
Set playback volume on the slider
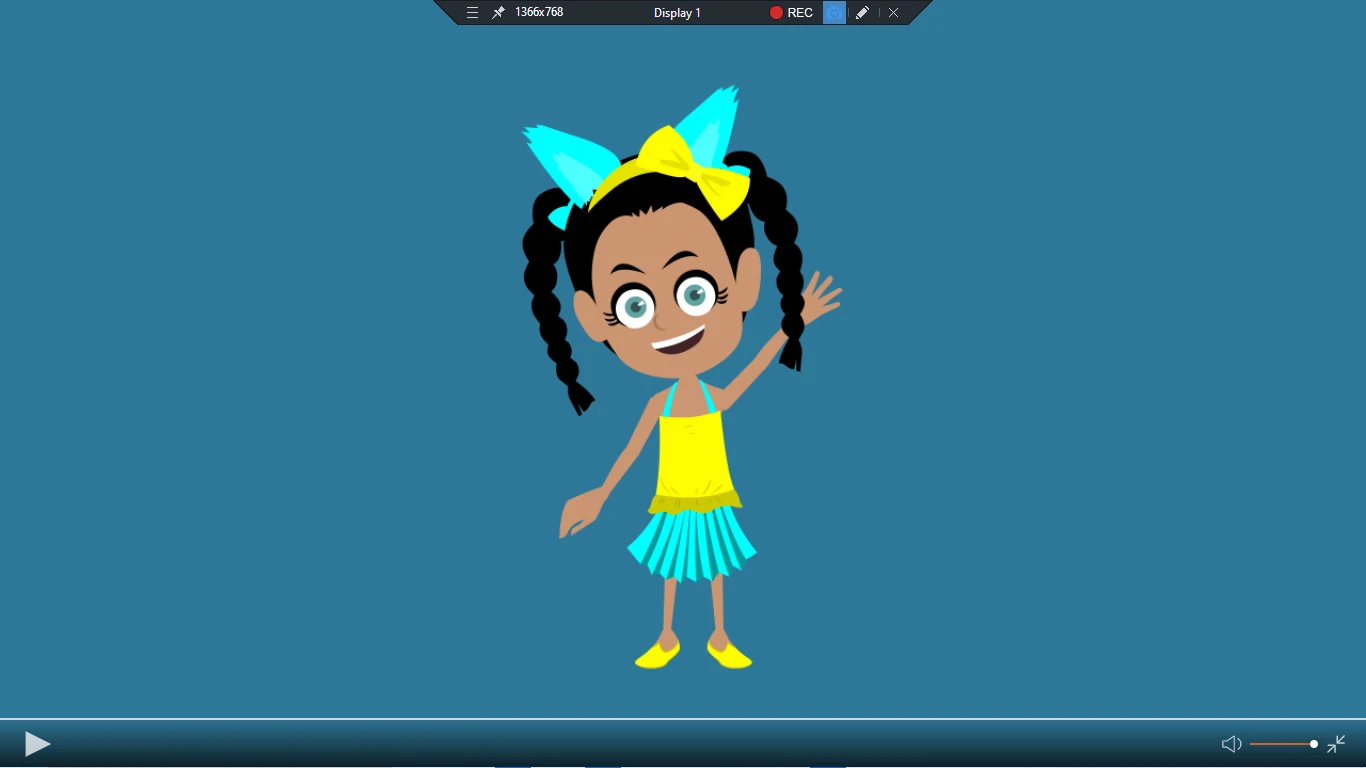[1282, 744]
